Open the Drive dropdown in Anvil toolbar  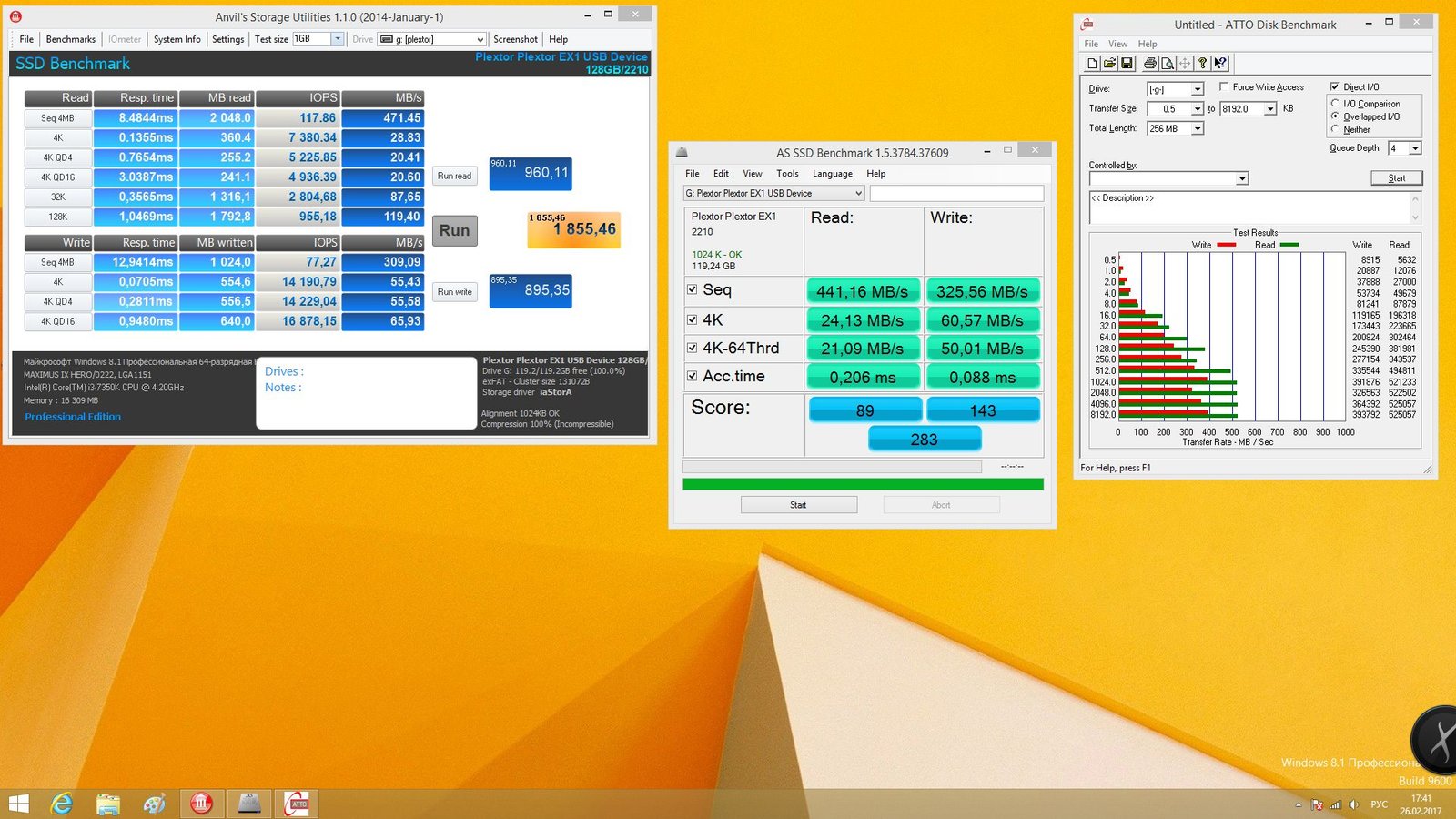tap(480, 39)
